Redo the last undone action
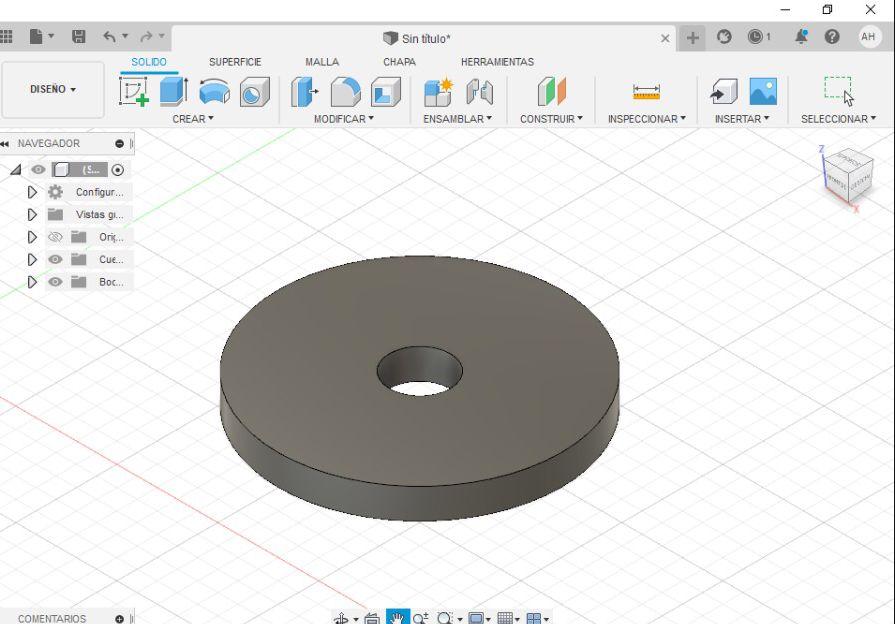Image resolution: width=895 pixels, height=624 pixels. tap(147, 37)
